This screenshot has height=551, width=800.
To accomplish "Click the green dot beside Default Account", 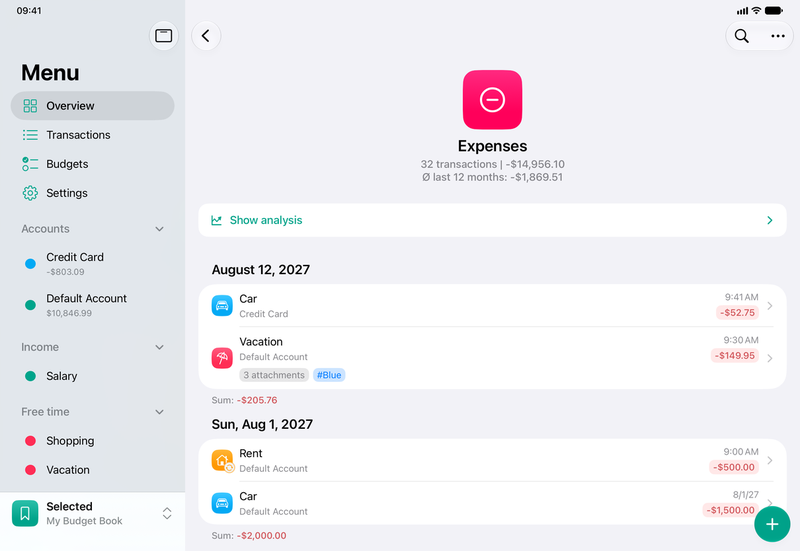I will coord(31,305).
